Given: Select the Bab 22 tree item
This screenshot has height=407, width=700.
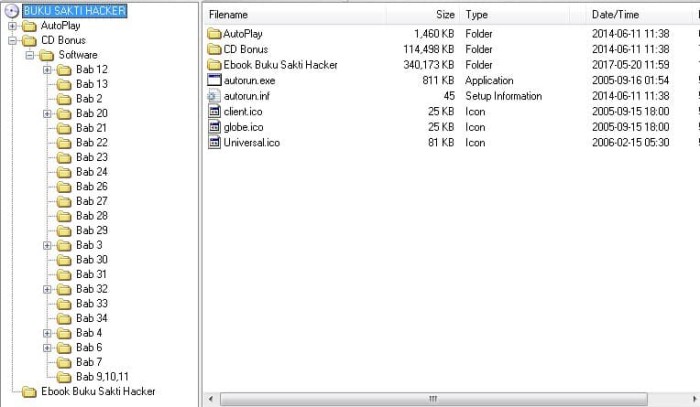Looking at the screenshot, I should click(x=92, y=143).
